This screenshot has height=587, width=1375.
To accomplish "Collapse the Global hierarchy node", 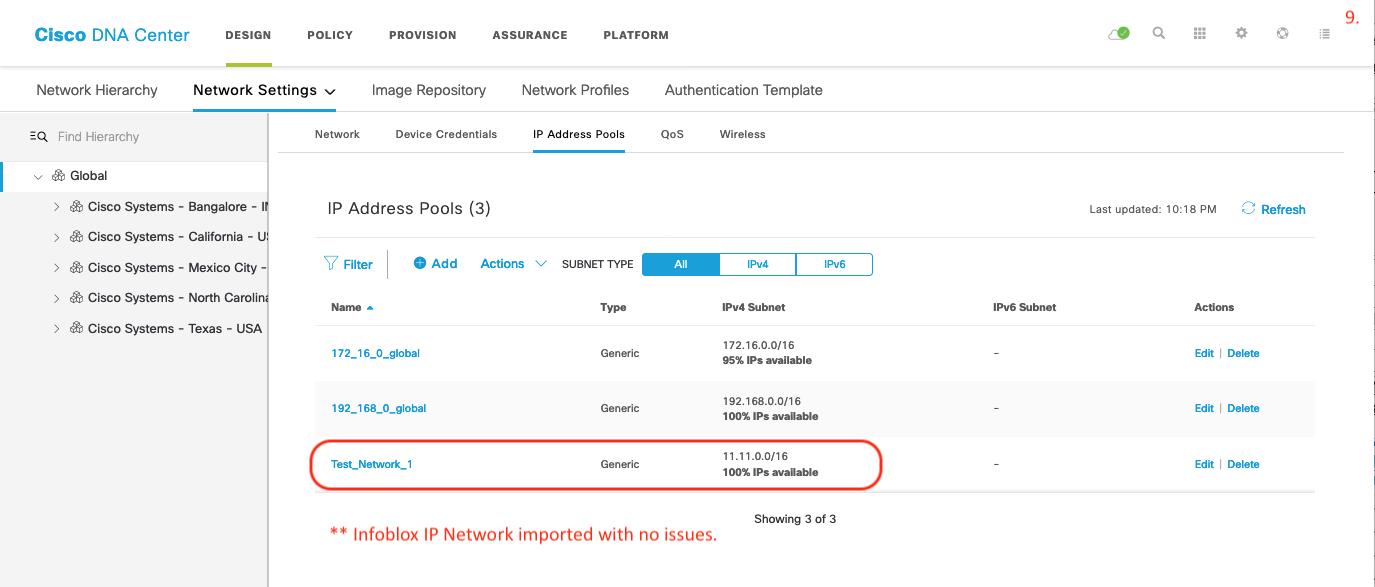I will coord(38,175).
